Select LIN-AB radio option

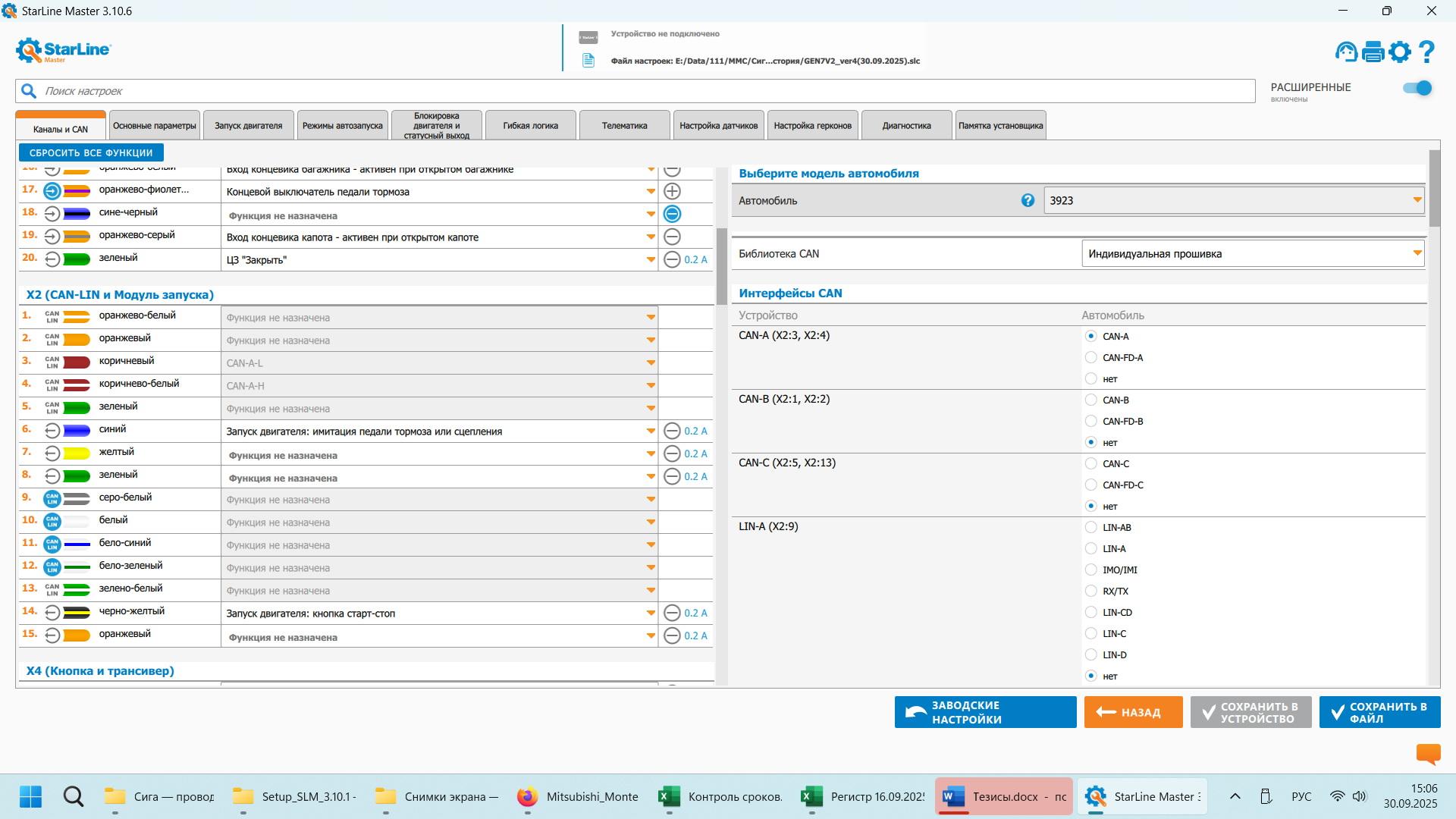click(x=1090, y=527)
